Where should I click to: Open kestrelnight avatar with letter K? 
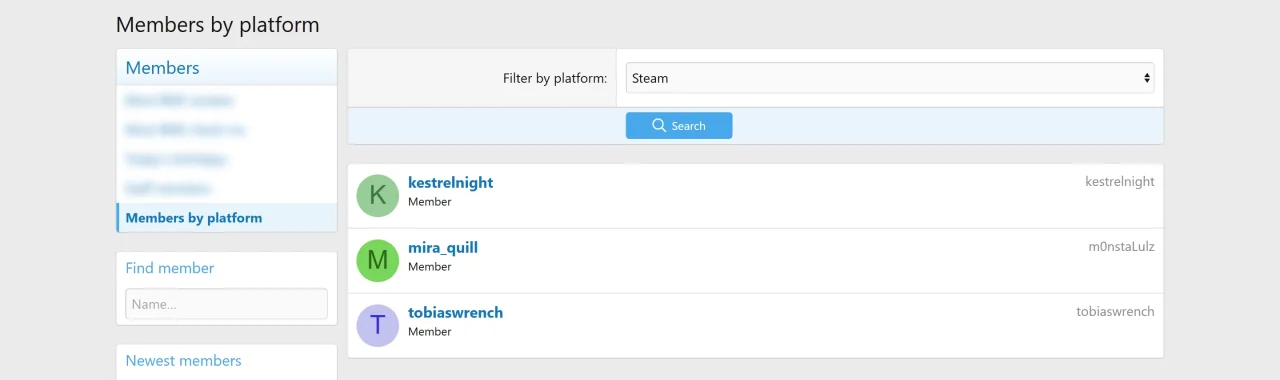click(x=377, y=195)
